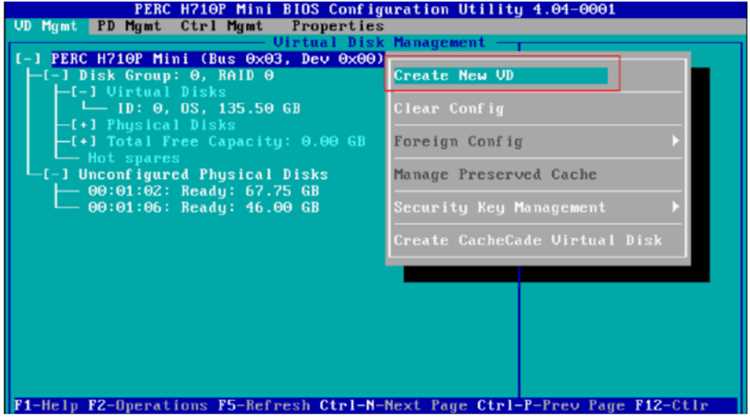The image size is (750, 420).
Task: Choose Clear Config from operations menu
Action: [449, 109]
